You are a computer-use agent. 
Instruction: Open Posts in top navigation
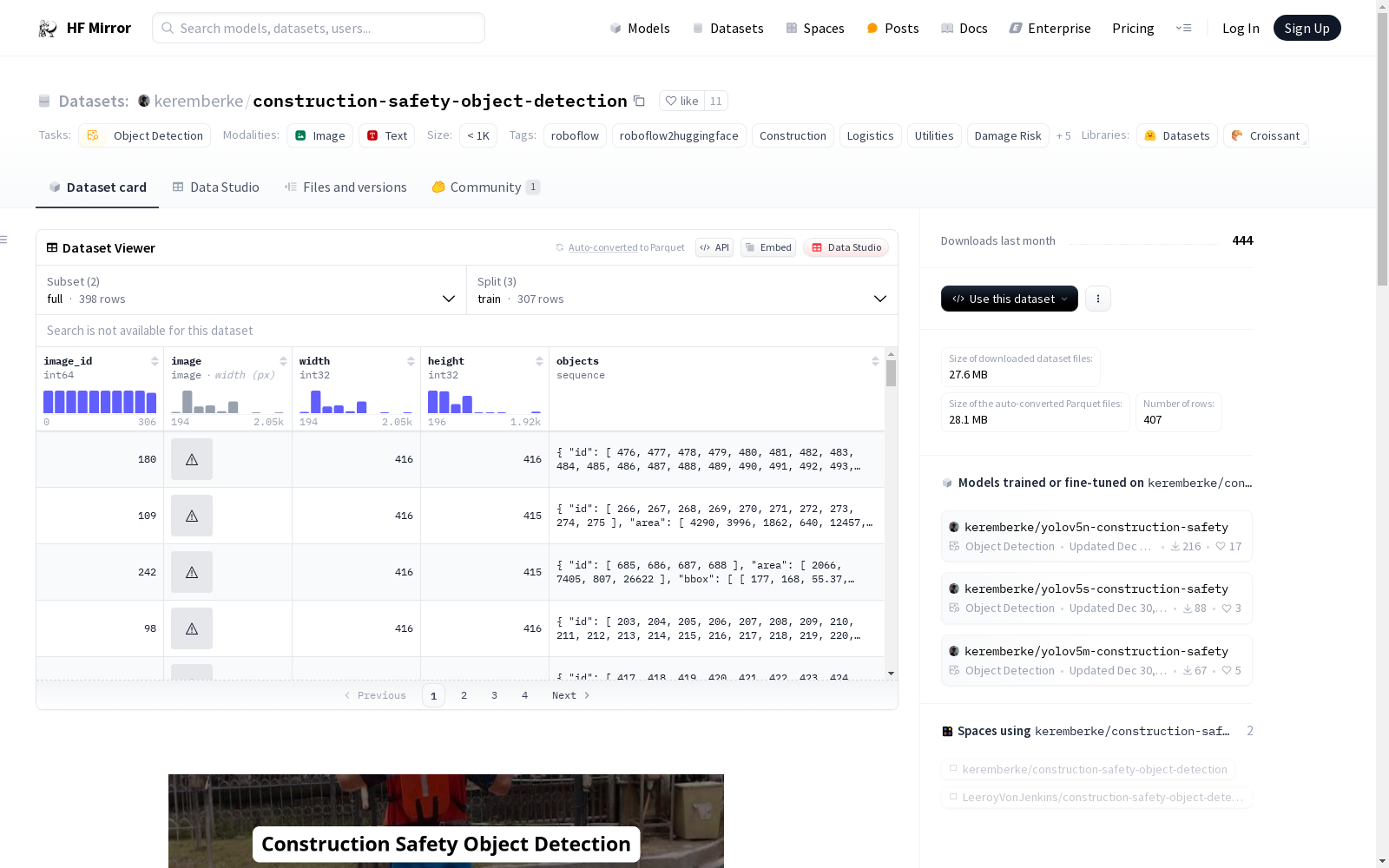pos(893,29)
